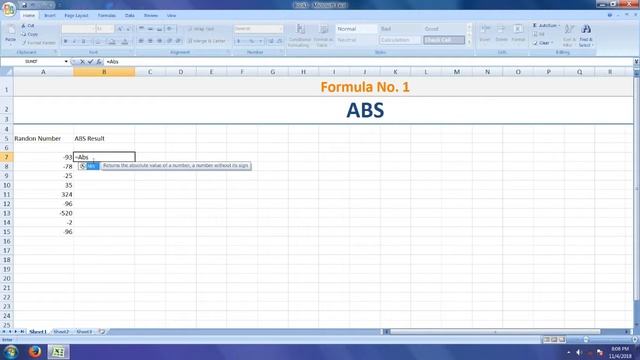Click the Cut scissors icon

[24, 26]
